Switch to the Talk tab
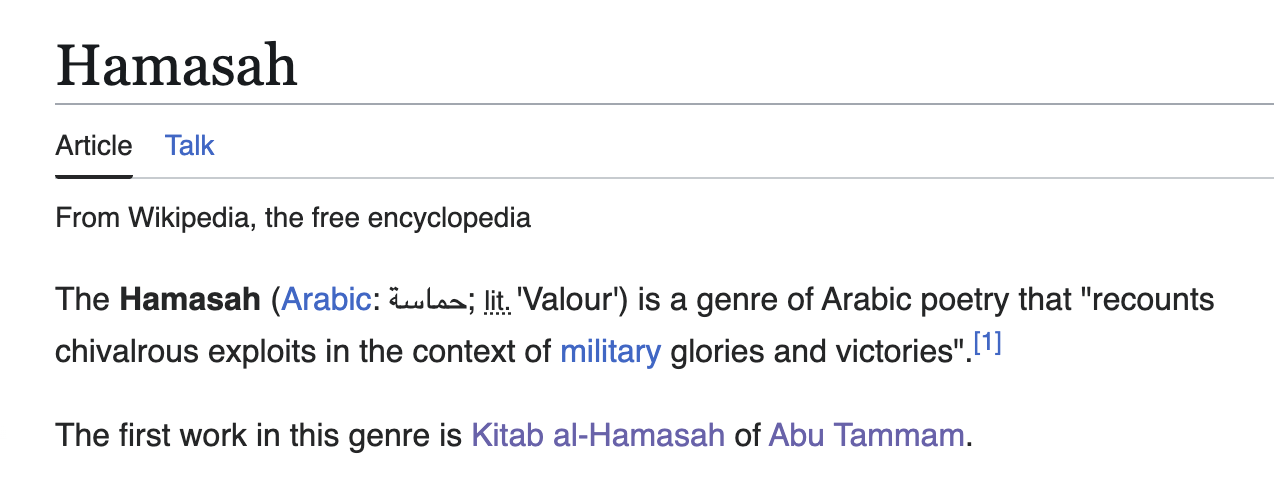 (x=190, y=146)
